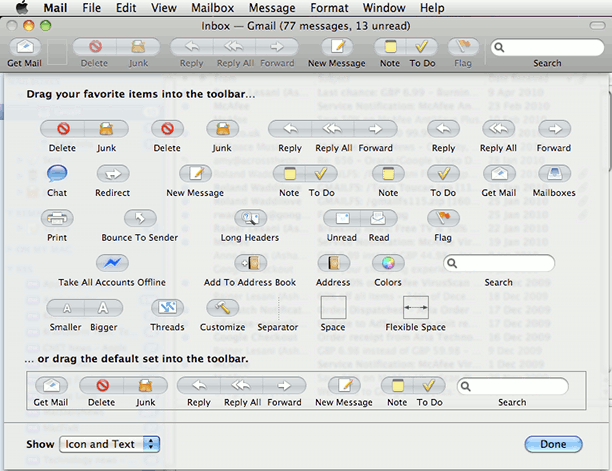Choose Add To Address Book icon
This screenshot has width=612, height=471.
point(250,263)
